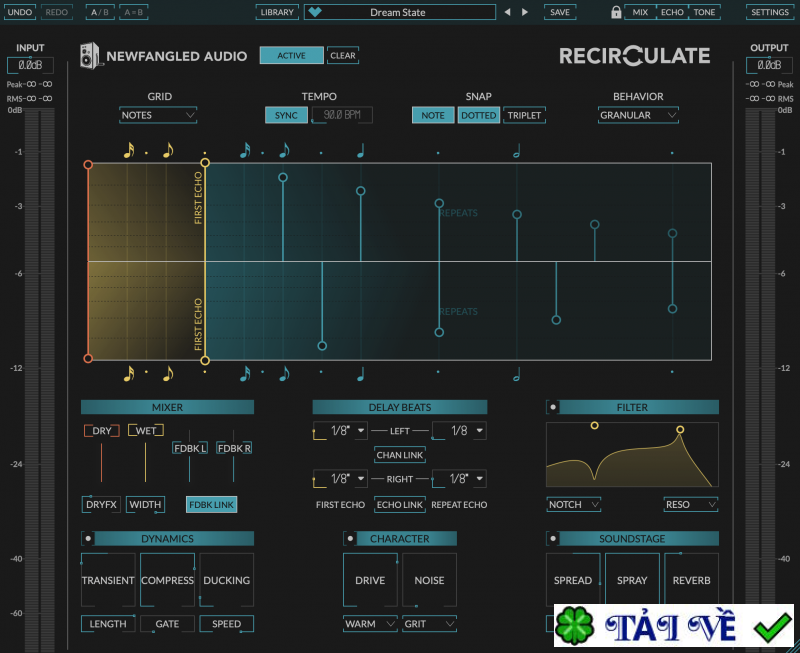Disable FDBK LINK in the mixer

pos(211,504)
